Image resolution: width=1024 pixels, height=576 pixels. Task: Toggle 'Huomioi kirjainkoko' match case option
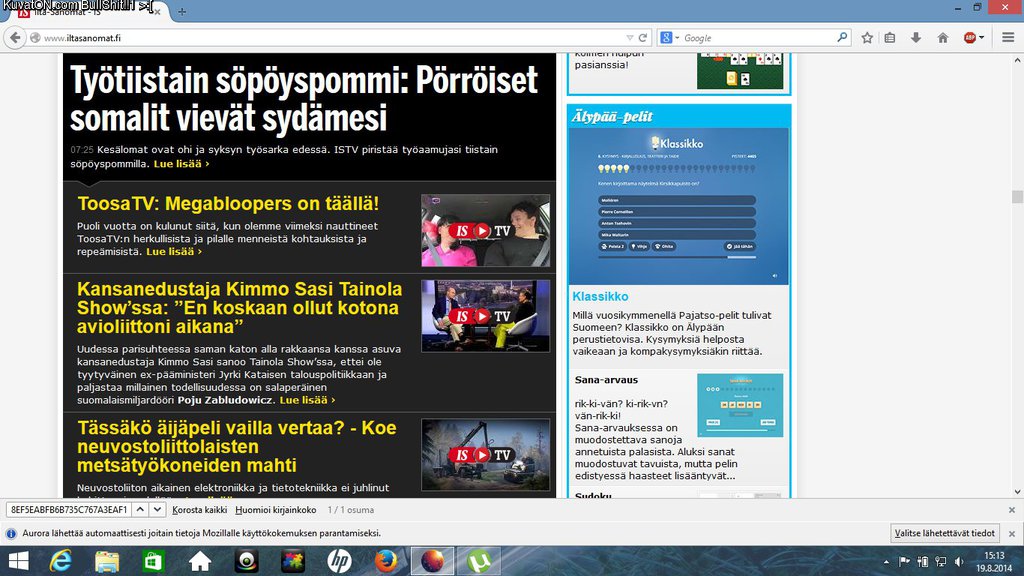point(276,510)
